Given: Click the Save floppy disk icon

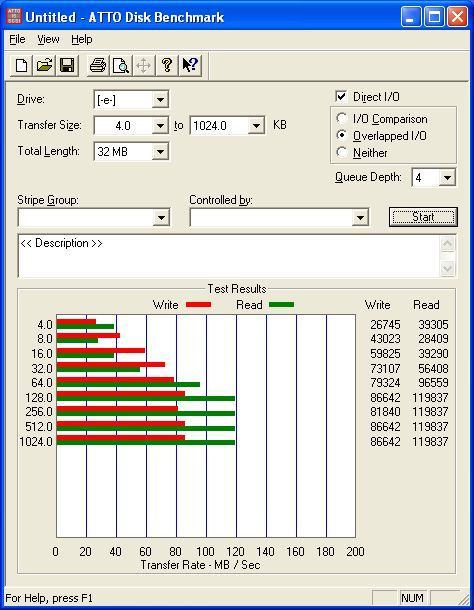Looking at the screenshot, I should pyautogui.click(x=67, y=65).
